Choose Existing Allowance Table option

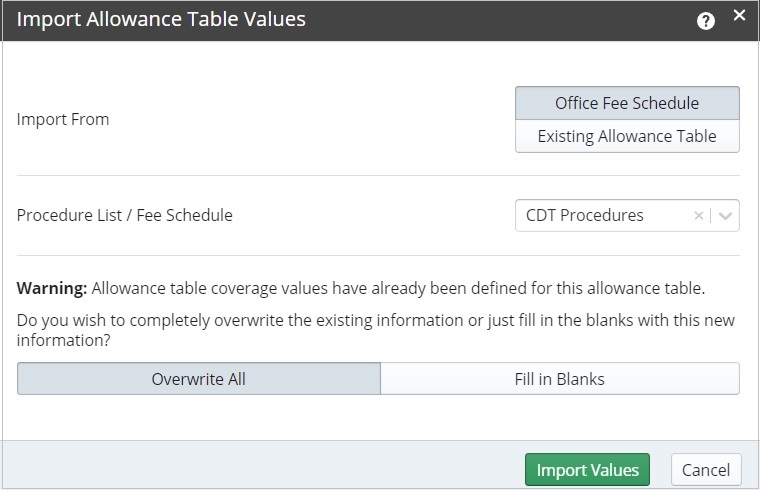point(627,136)
